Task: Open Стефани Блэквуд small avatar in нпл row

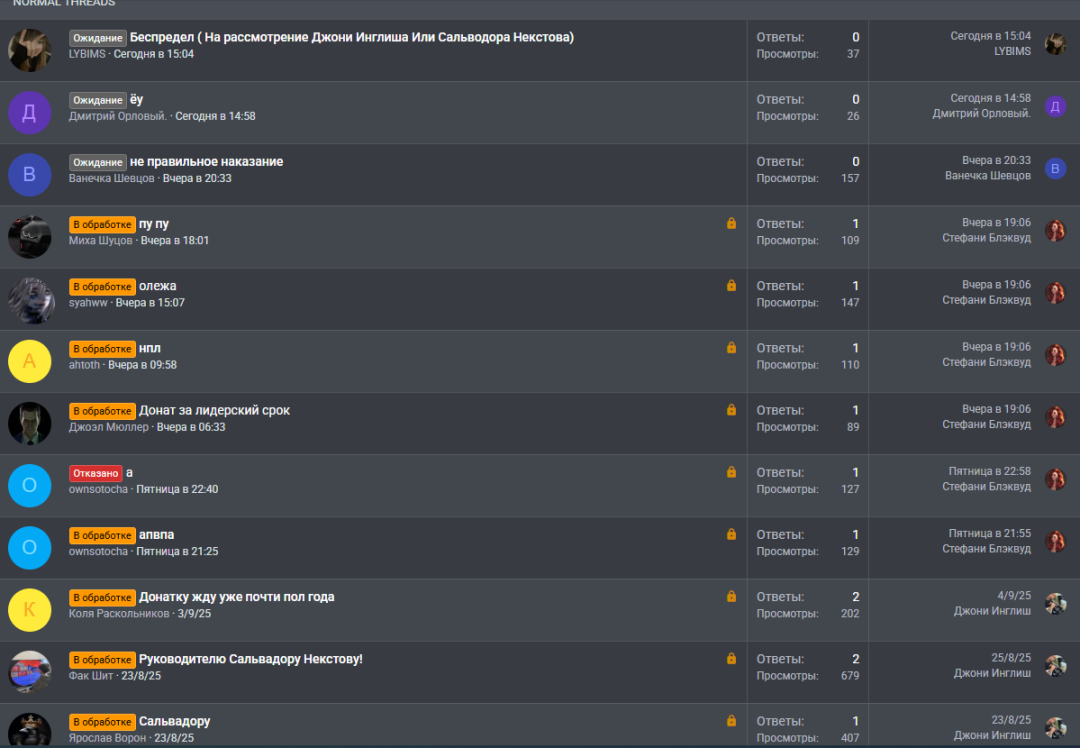Action: coord(1055,355)
